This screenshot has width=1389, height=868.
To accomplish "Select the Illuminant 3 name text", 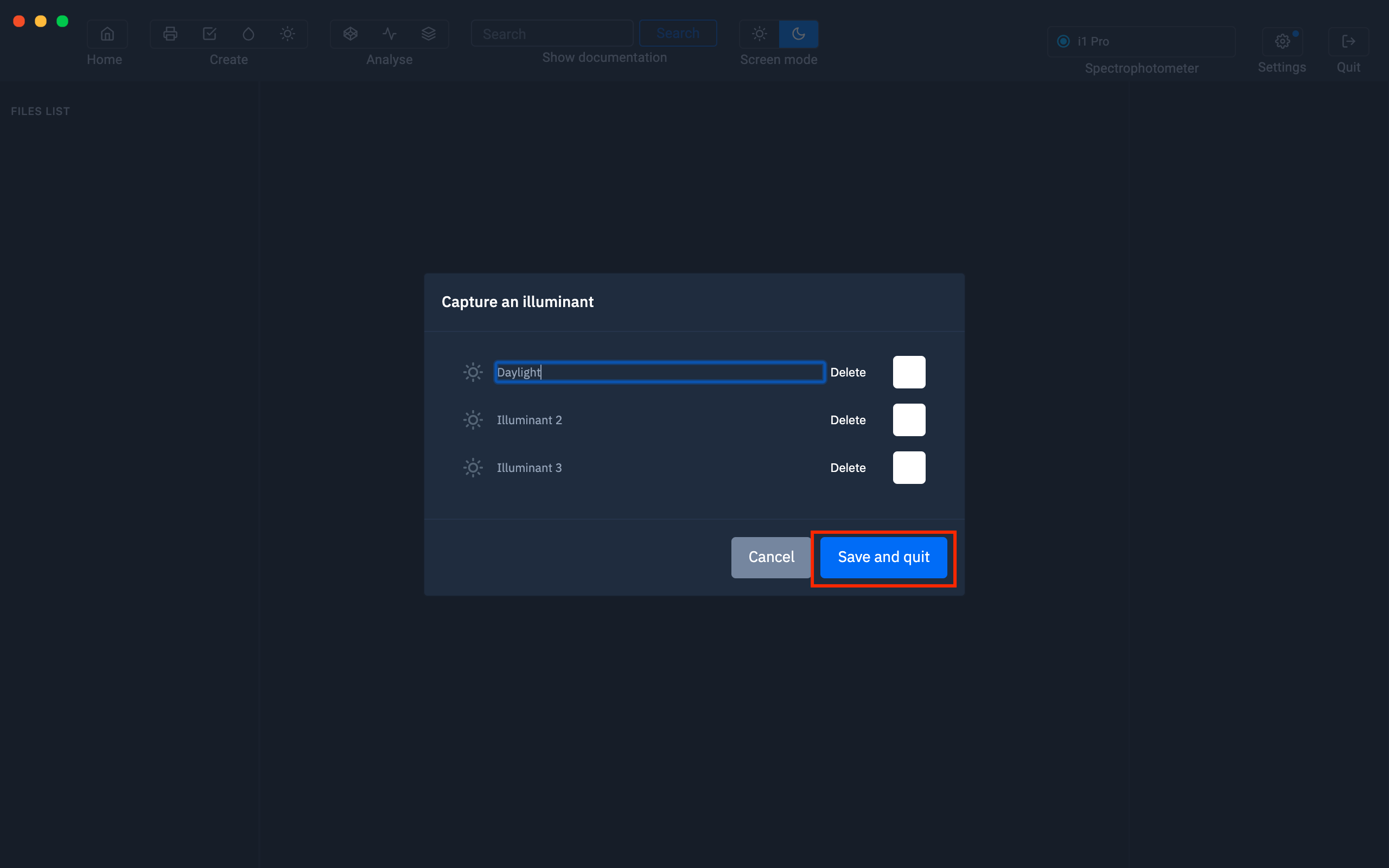I will 529,467.
